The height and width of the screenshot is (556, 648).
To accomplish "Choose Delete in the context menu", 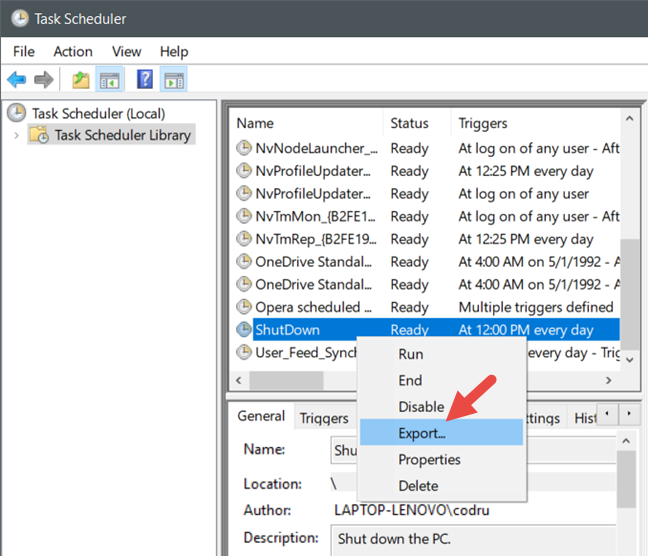I will point(441,486).
